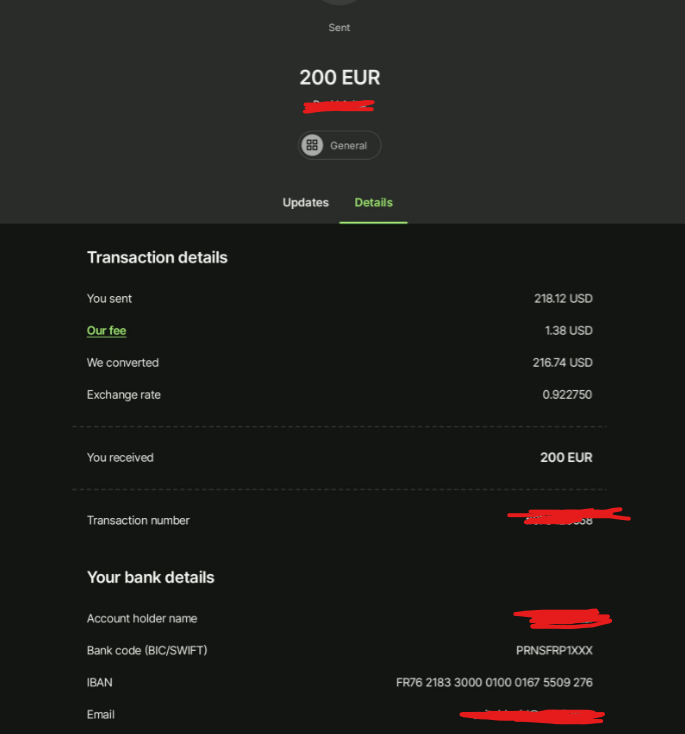Switch to the Updates tab
Screen dimensions: 685x734
point(305,202)
